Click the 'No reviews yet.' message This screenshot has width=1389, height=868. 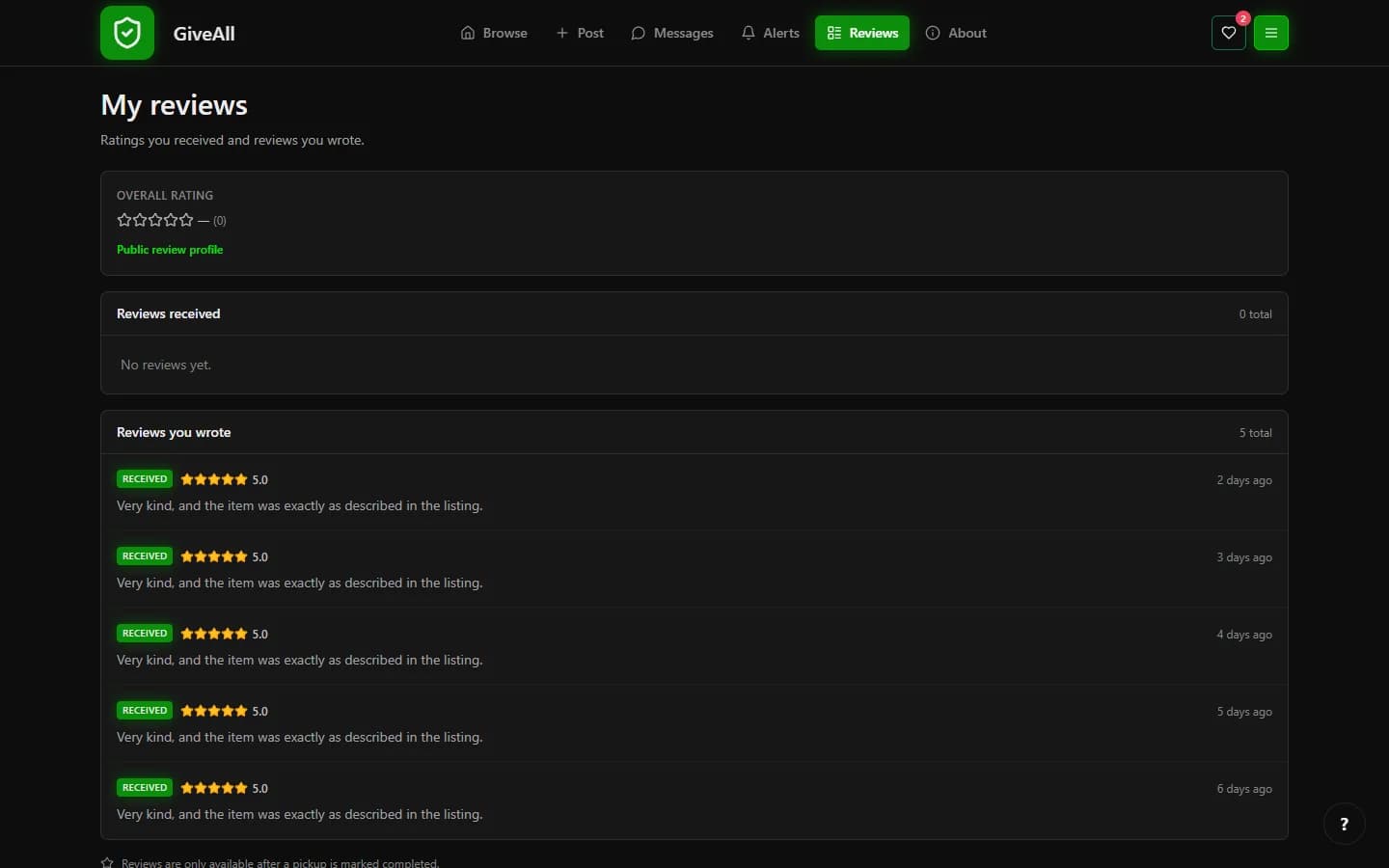click(x=166, y=365)
